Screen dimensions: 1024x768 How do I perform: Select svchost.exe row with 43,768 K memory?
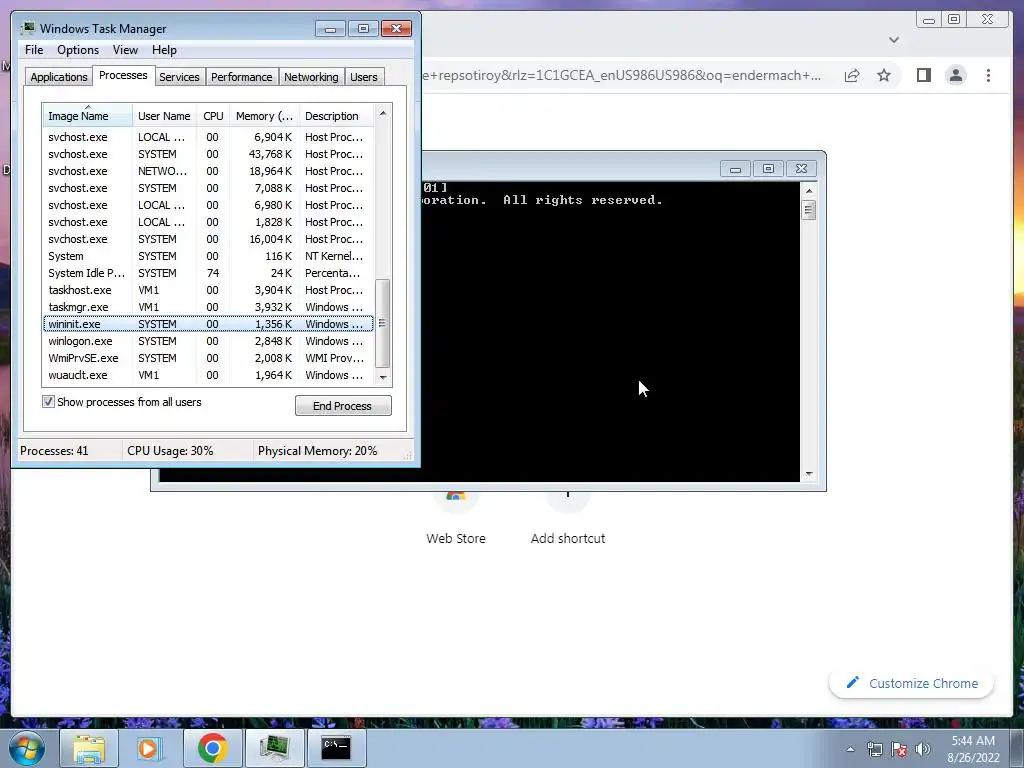tap(208, 154)
